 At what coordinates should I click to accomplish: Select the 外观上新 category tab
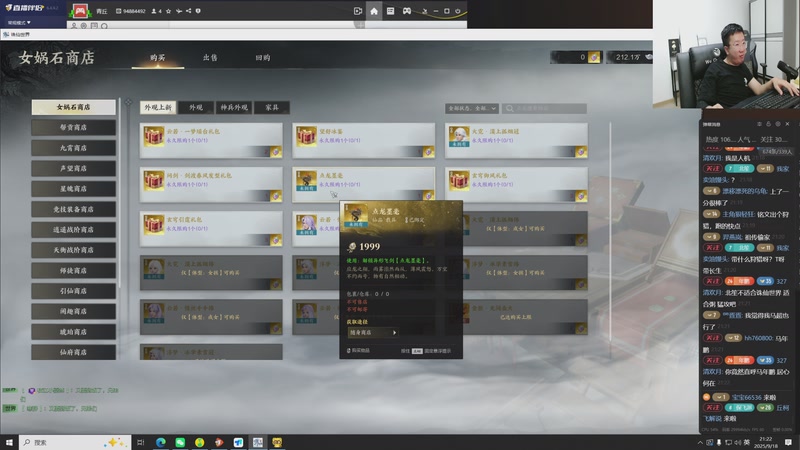coord(158,108)
